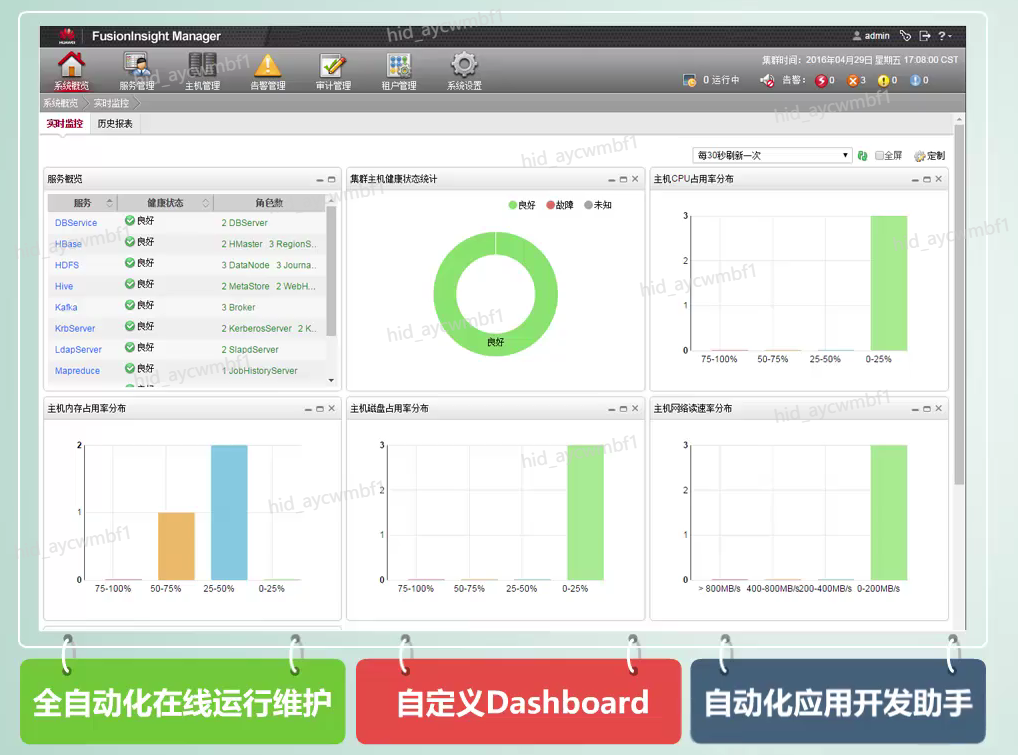1018x755 pixels.
Task: Toggle the 全屏 fullscreen checkbox
Action: 879,155
